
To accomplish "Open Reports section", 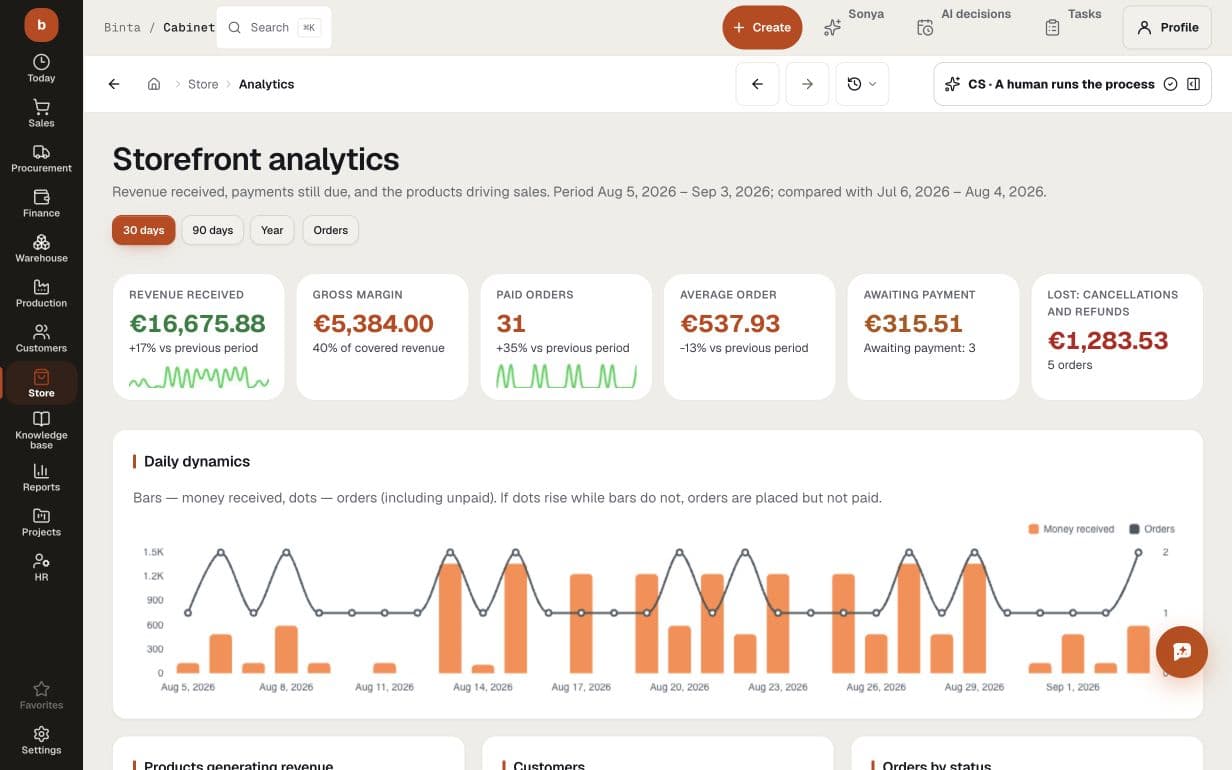I will pyautogui.click(x=41, y=477).
